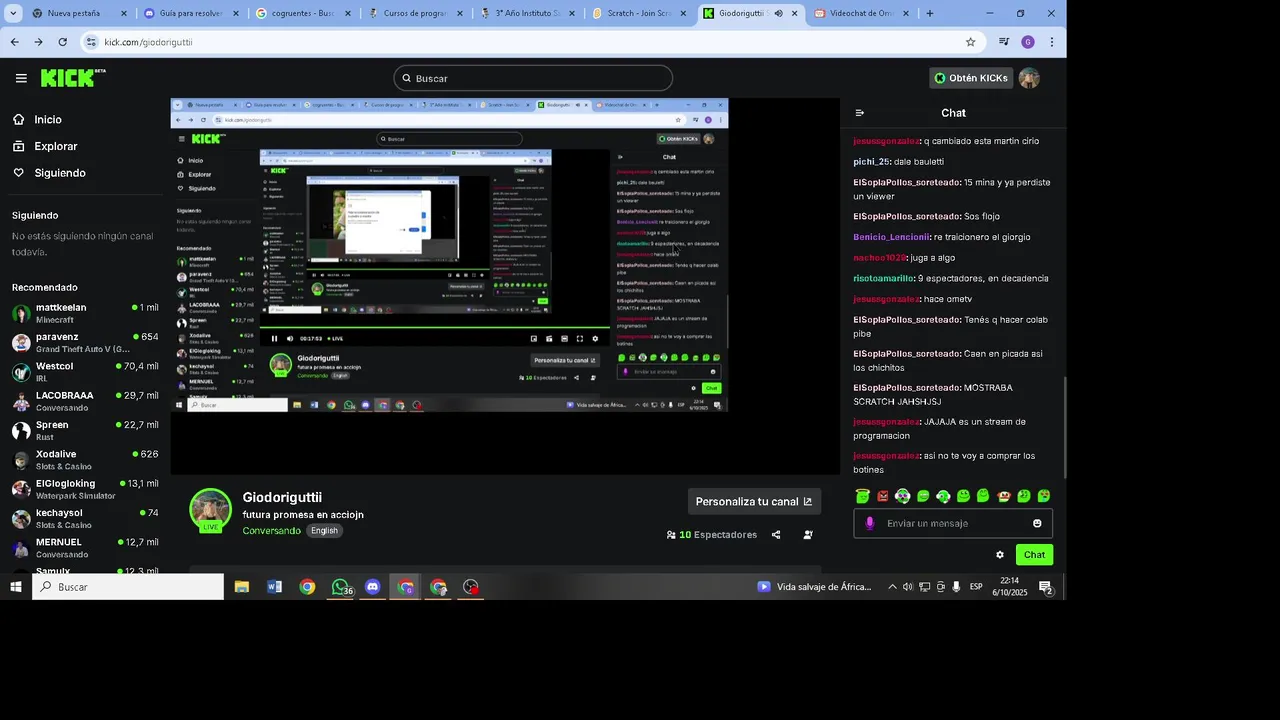Insert the orange red-hat emote

click(x=1004, y=496)
